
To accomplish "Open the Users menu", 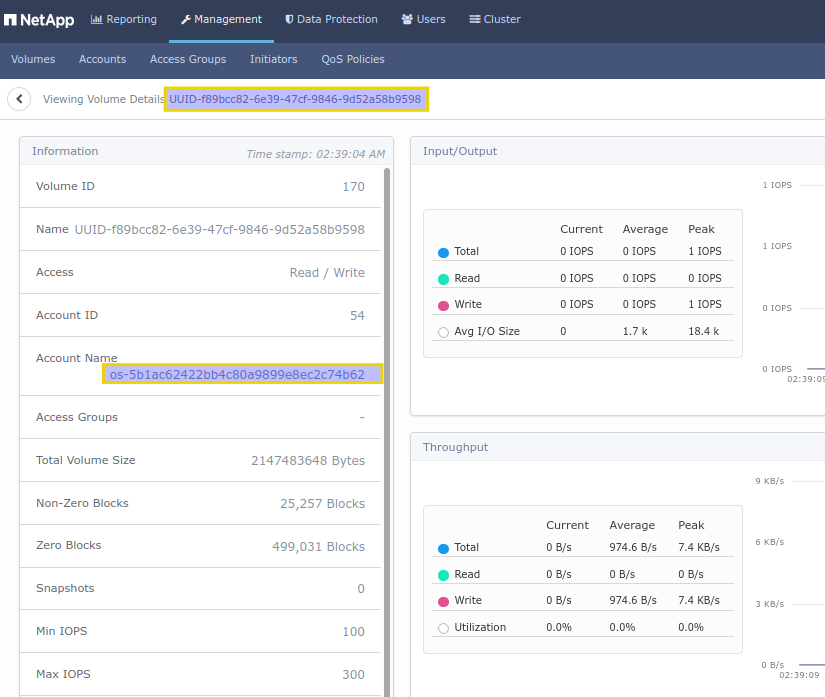I will tap(424, 19).
